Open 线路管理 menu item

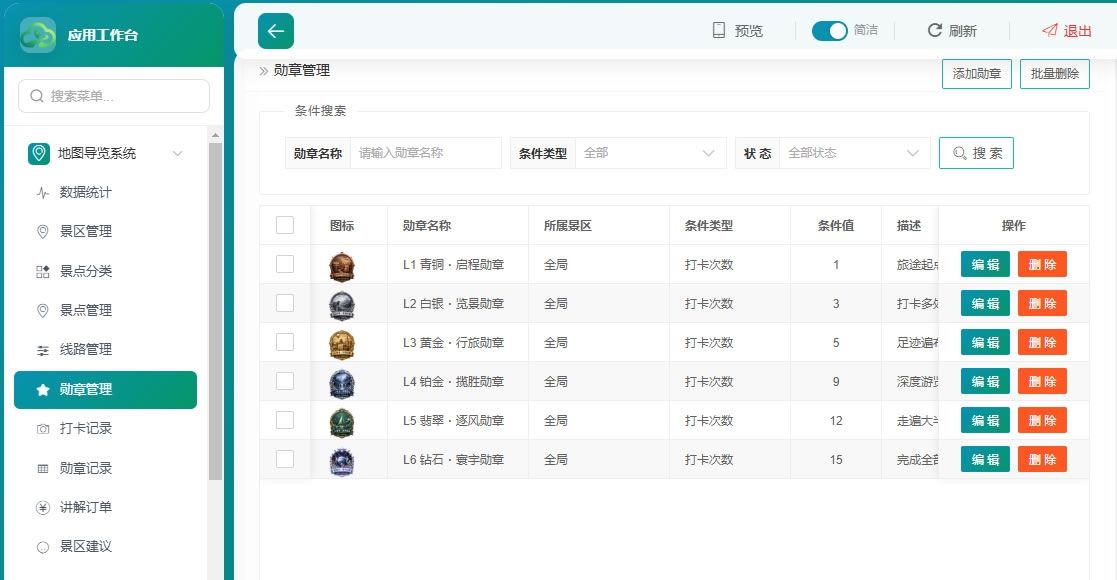(x=105, y=350)
